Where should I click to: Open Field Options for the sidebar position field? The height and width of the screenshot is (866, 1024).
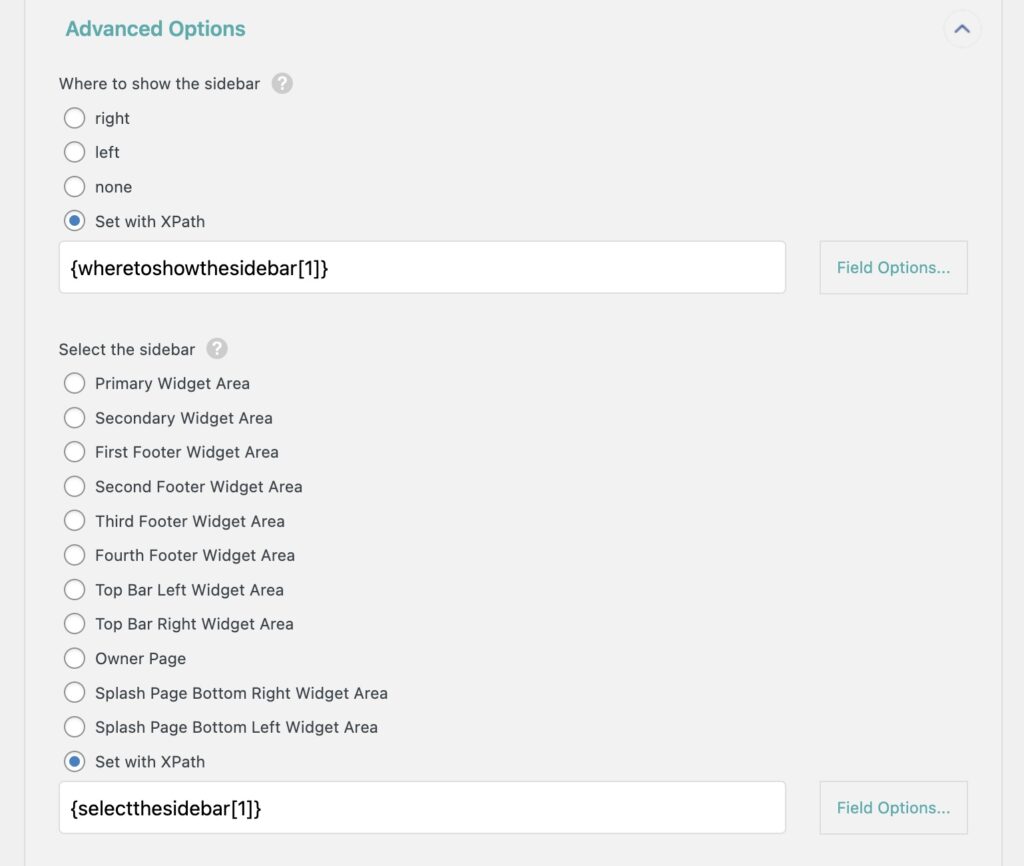coord(893,267)
